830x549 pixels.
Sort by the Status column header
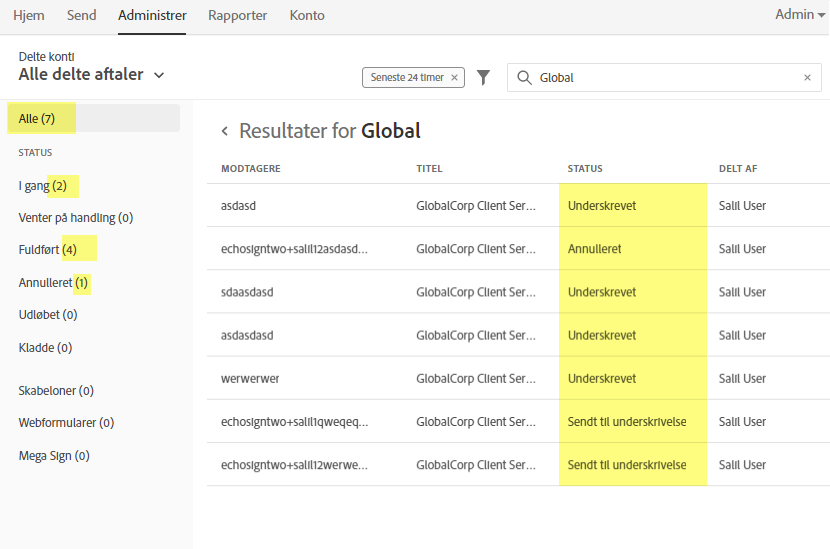click(x=585, y=169)
